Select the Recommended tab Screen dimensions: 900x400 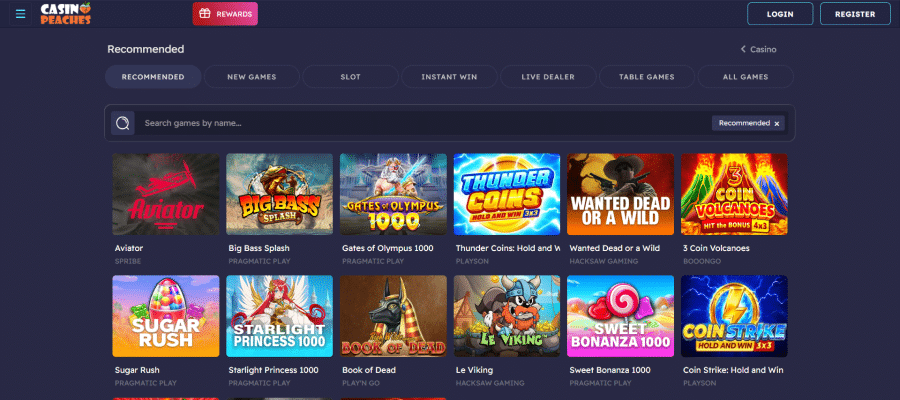point(153,76)
